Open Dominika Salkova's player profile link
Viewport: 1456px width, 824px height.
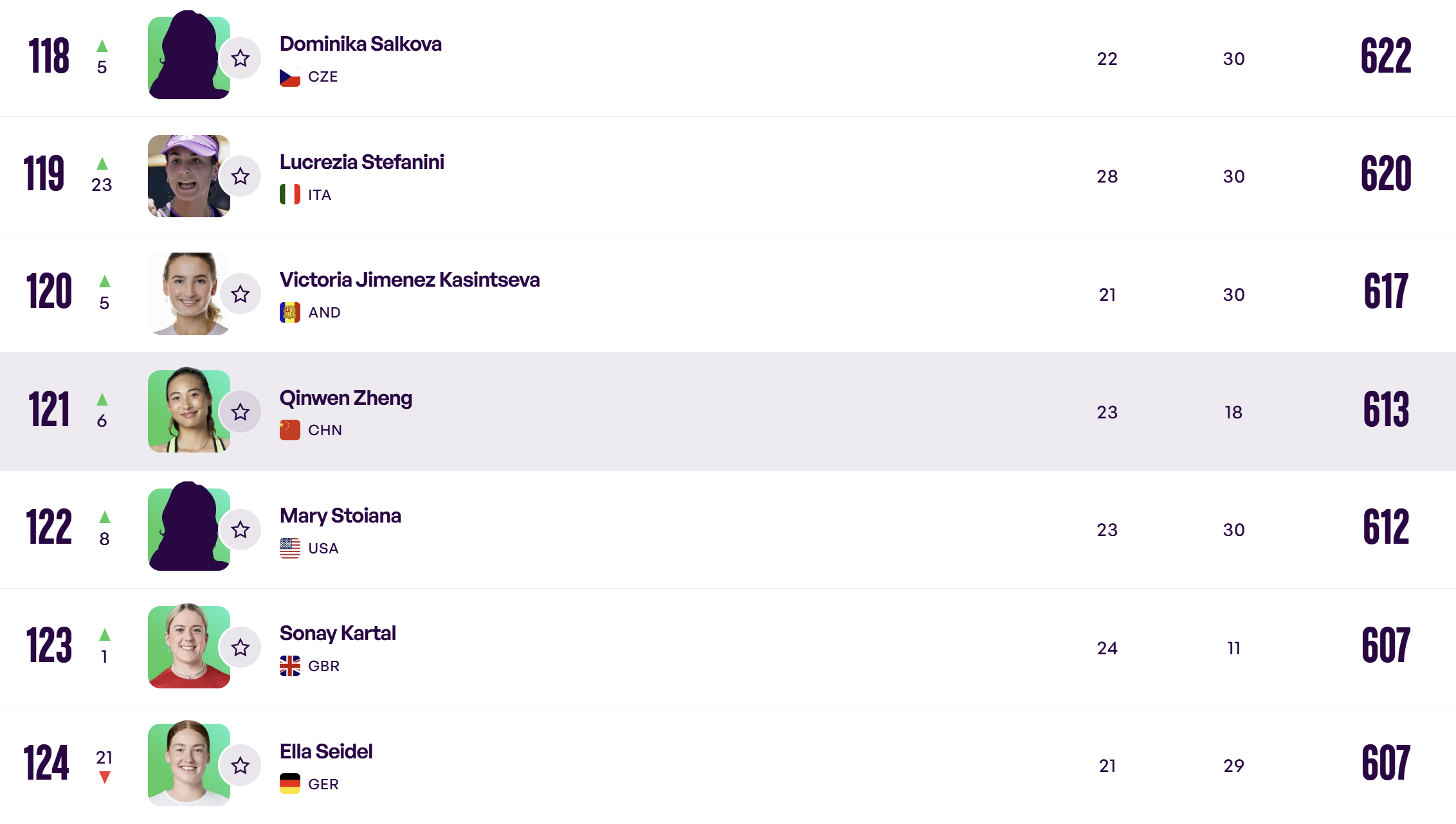coord(360,44)
